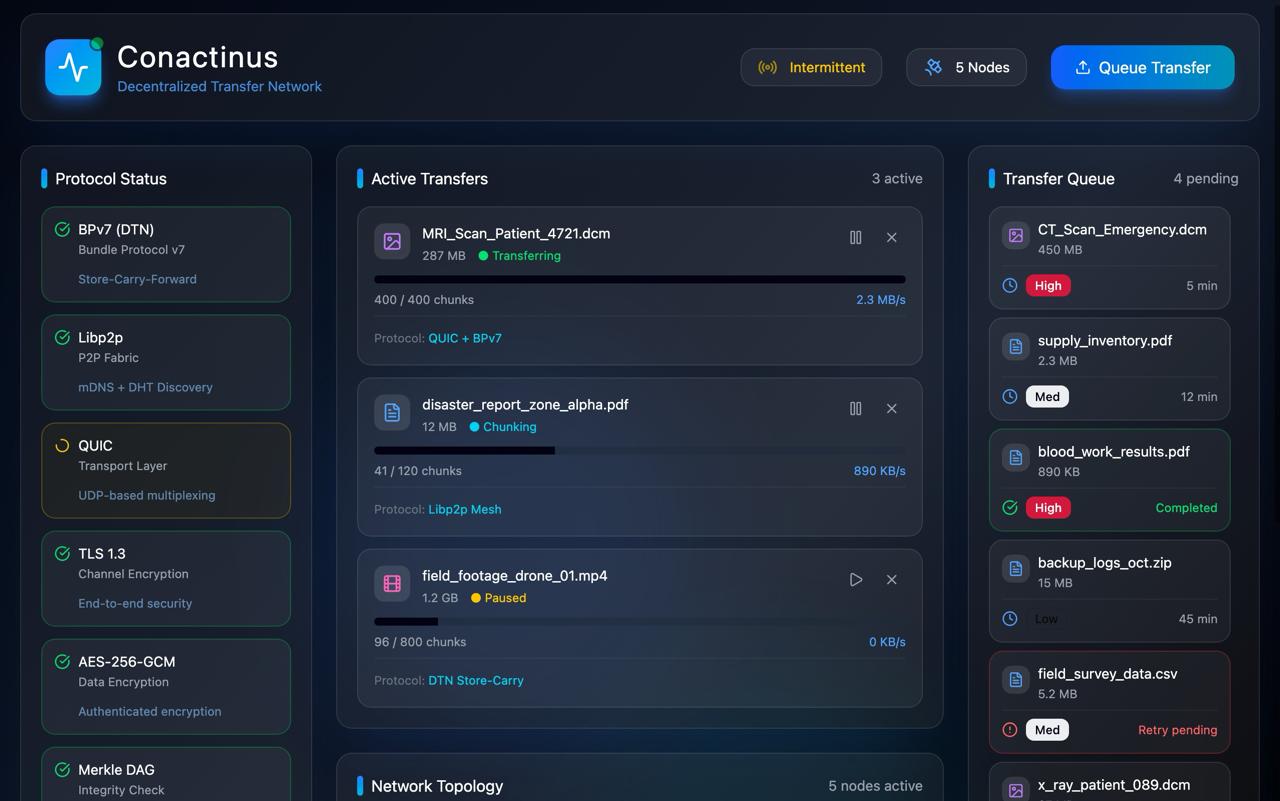Click the 5 Nodes indicator
The height and width of the screenshot is (801, 1280).
tap(966, 67)
